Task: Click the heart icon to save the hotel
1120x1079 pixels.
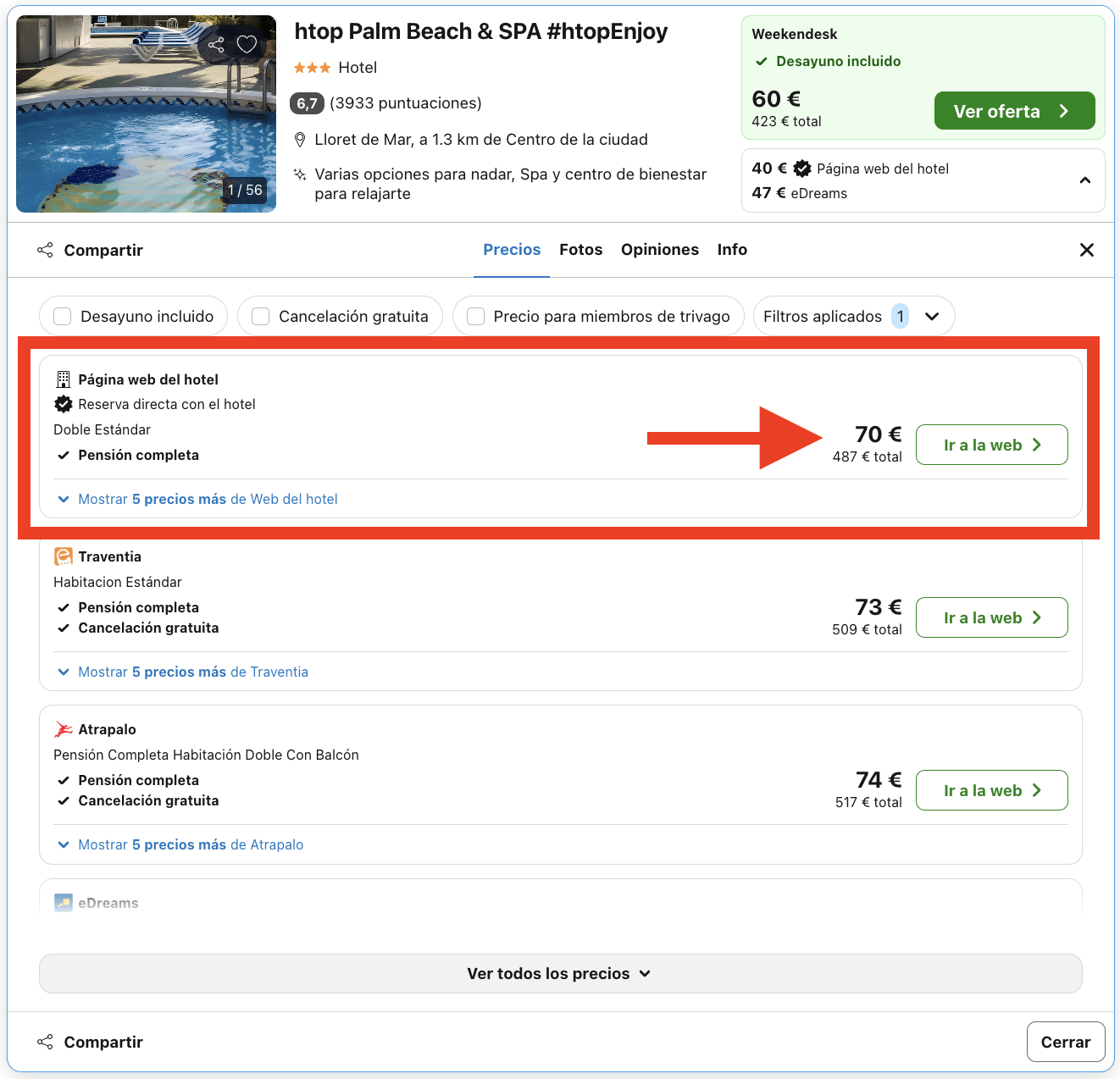Action: pos(247,44)
